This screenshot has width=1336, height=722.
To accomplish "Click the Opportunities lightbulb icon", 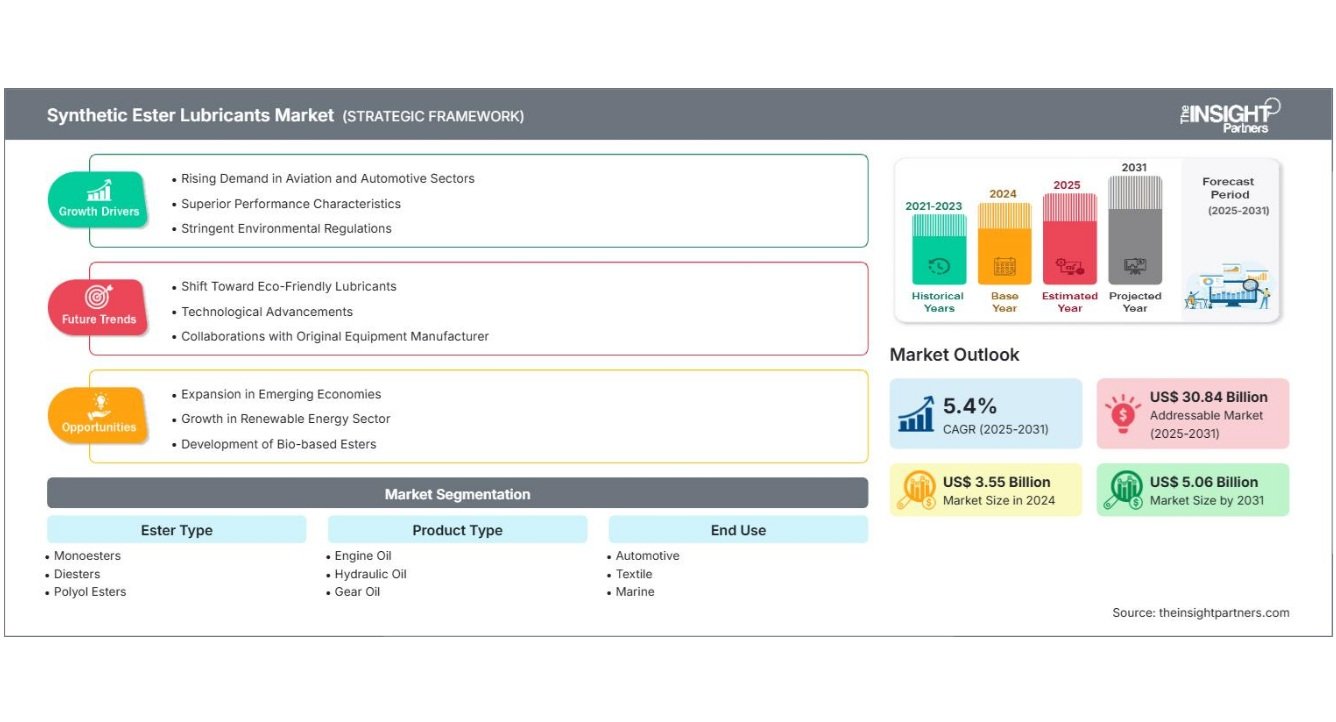I will coord(99,405).
